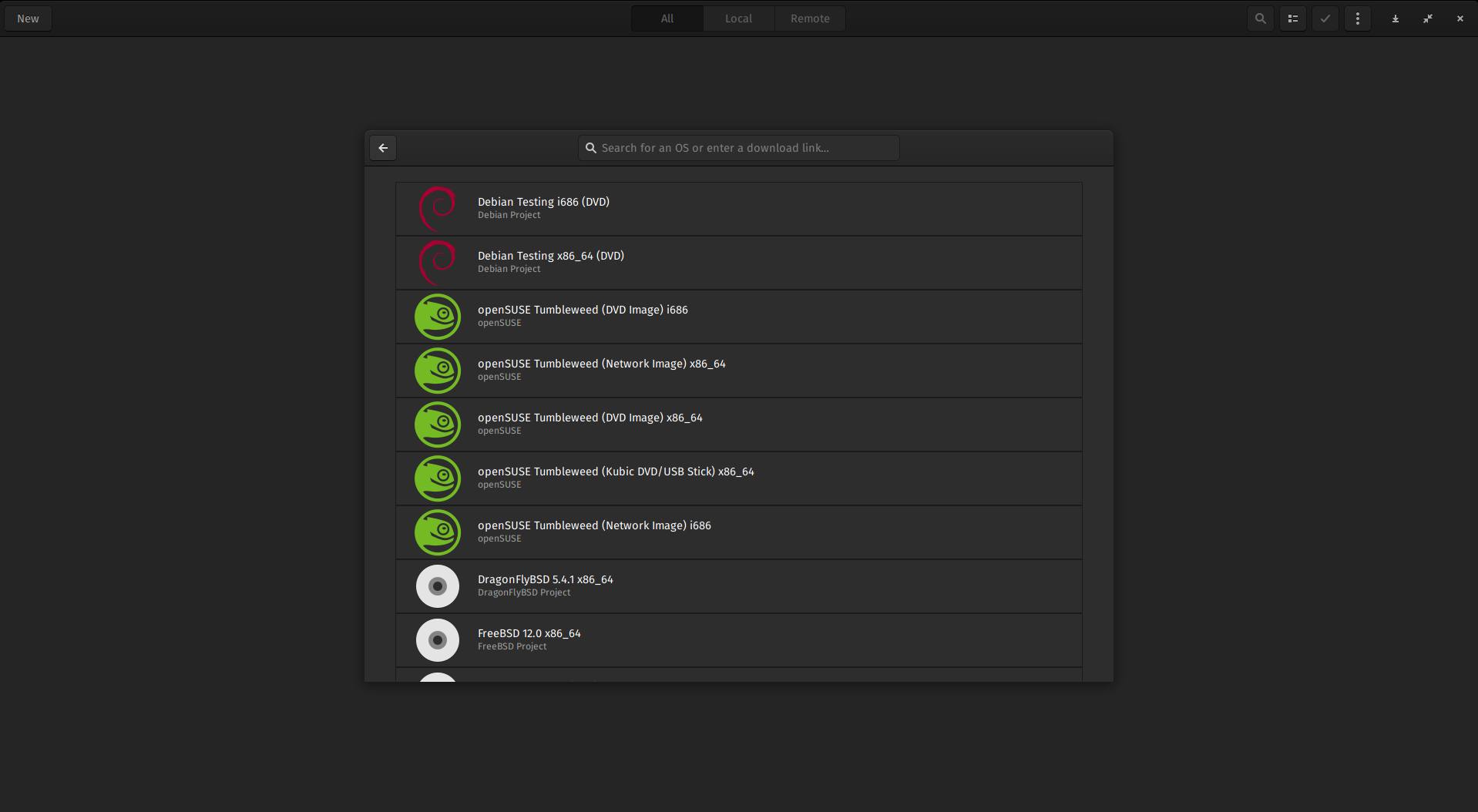
Task: Select FreeBSD 12.0 x86_64
Action: coord(738,640)
